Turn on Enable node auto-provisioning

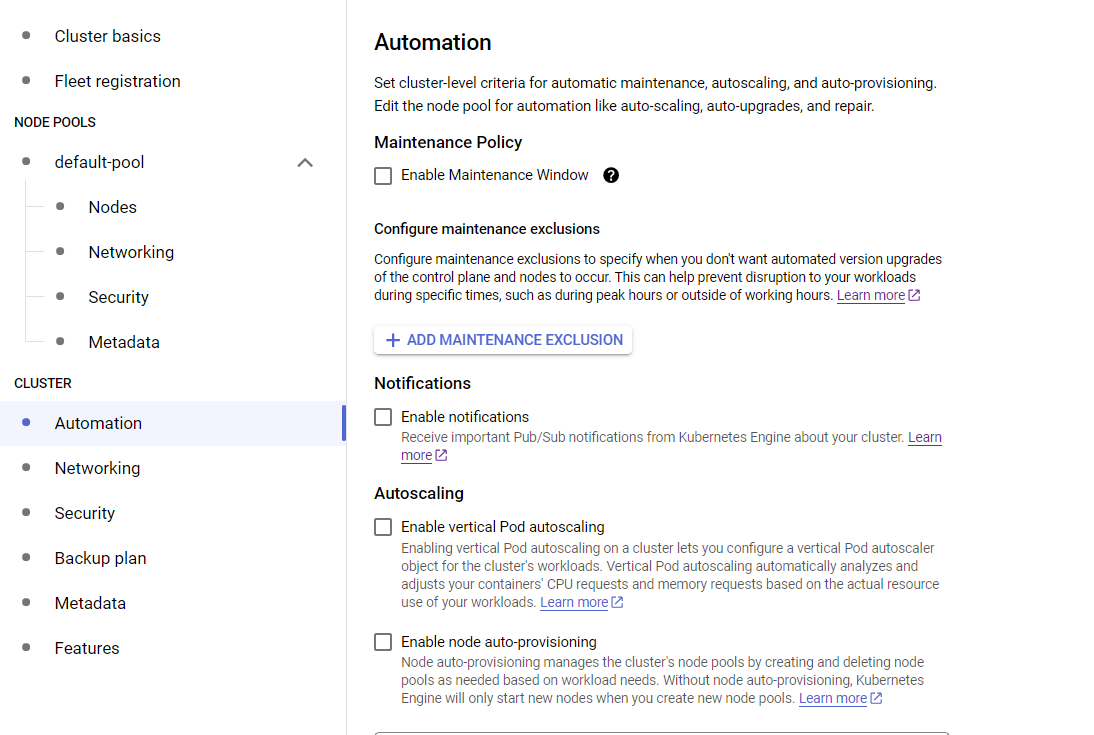tap(383, 642)
